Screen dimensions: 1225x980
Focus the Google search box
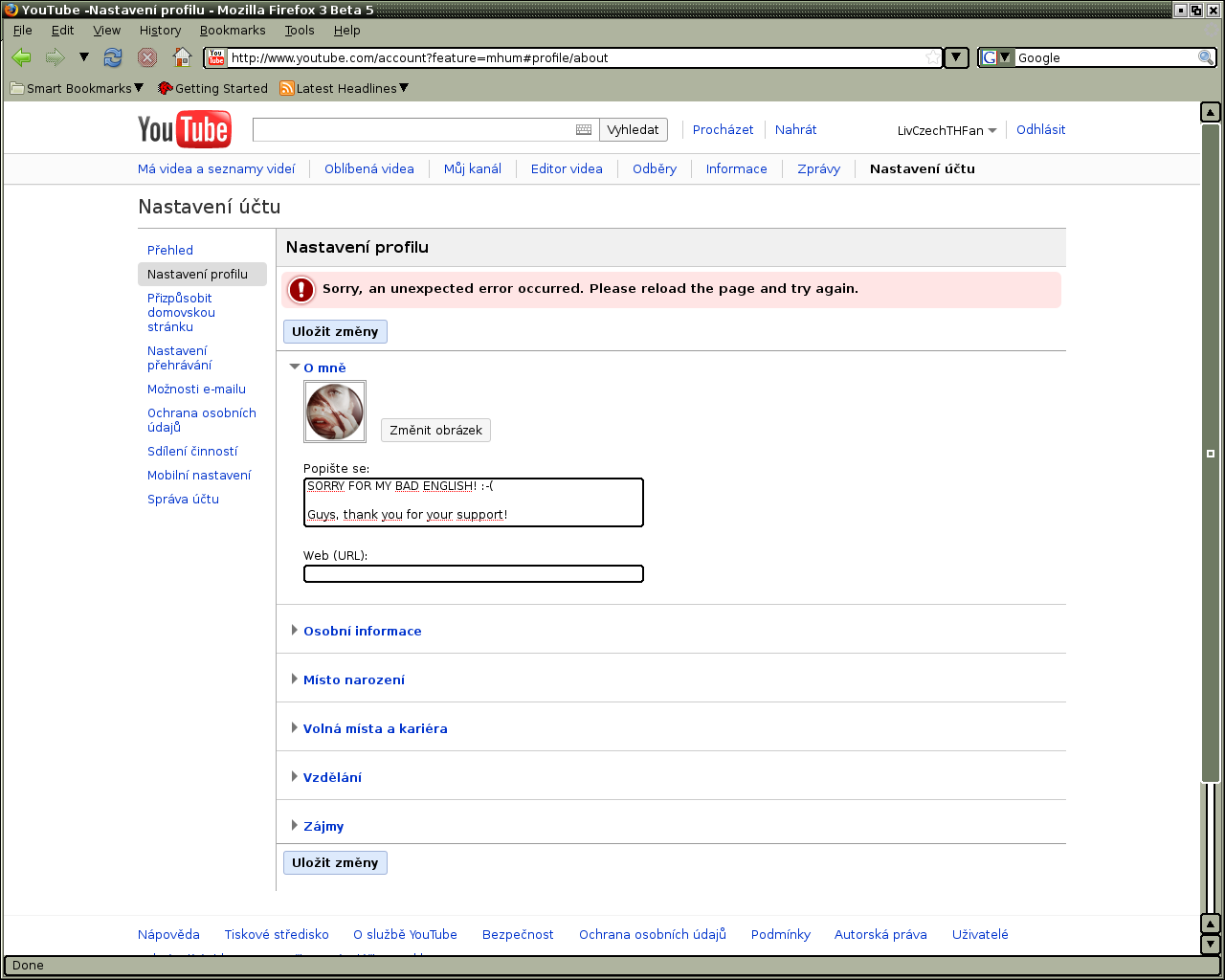coord(1106,57)
